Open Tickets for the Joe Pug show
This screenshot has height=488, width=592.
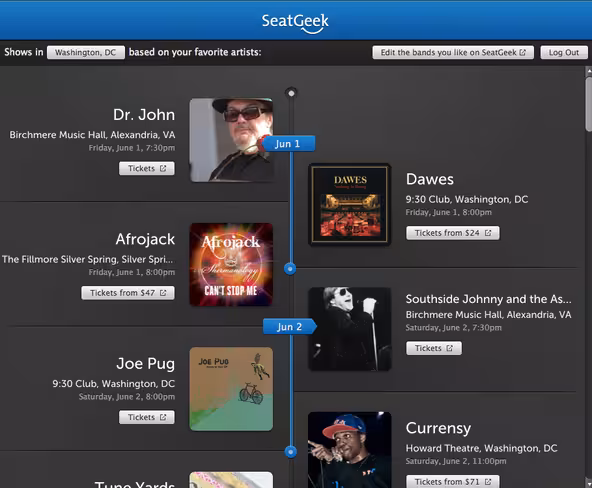click(147, 417)
